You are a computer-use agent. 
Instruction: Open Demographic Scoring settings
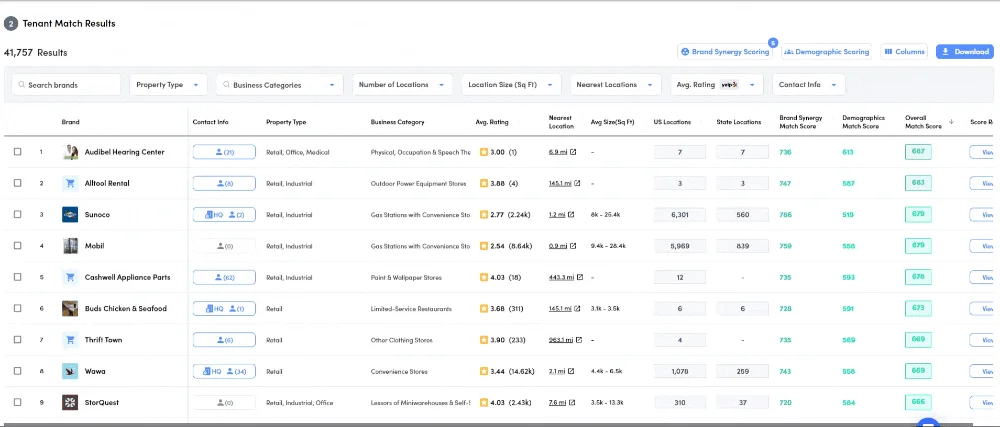click(827, 52)
